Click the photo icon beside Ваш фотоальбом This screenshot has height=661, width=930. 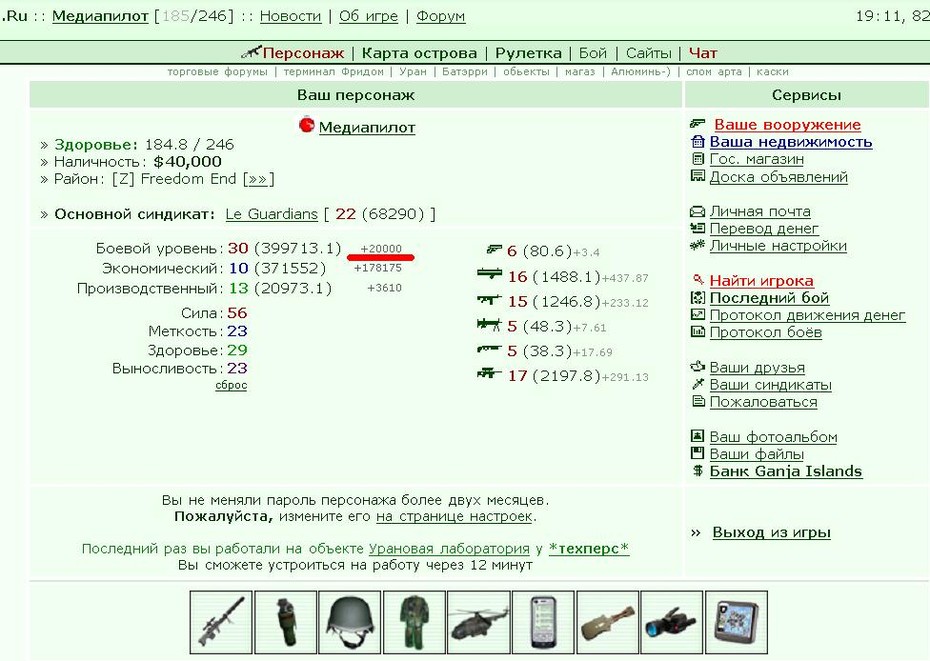698,436
